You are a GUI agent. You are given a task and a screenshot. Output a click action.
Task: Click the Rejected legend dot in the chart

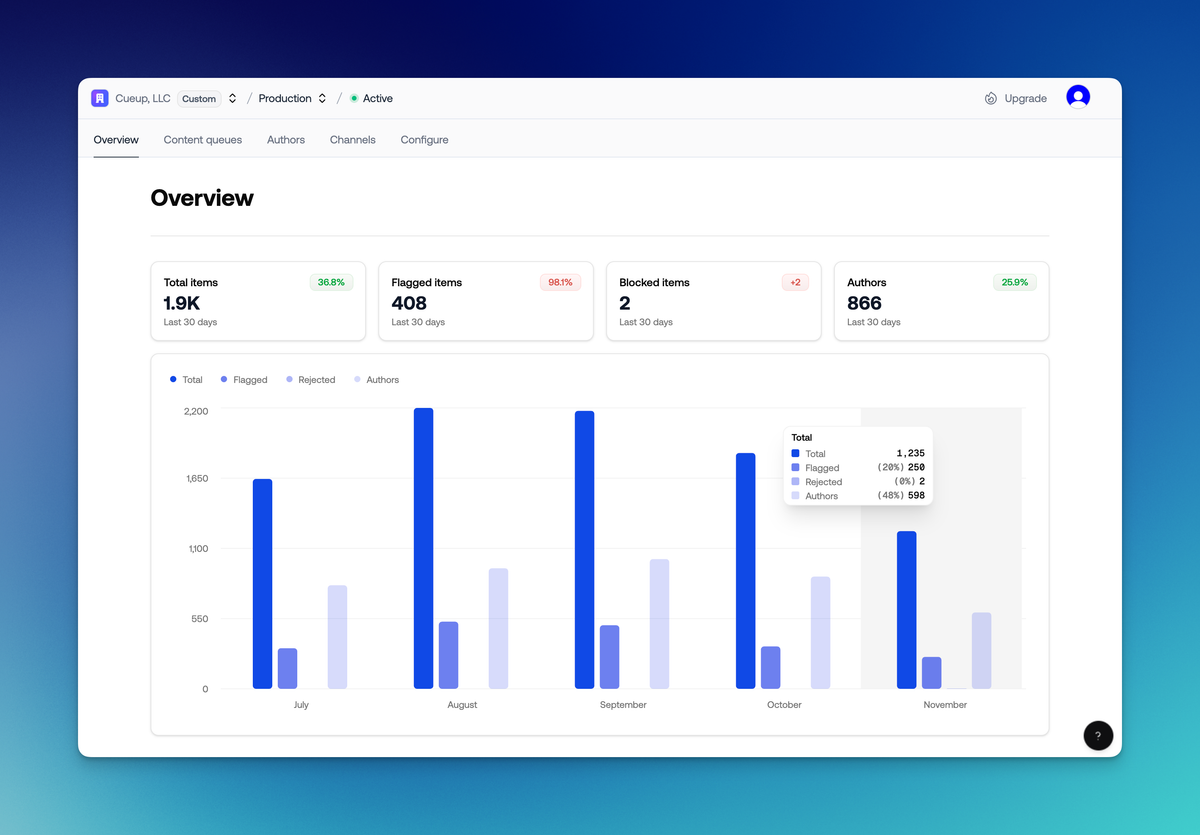(288, 379)
